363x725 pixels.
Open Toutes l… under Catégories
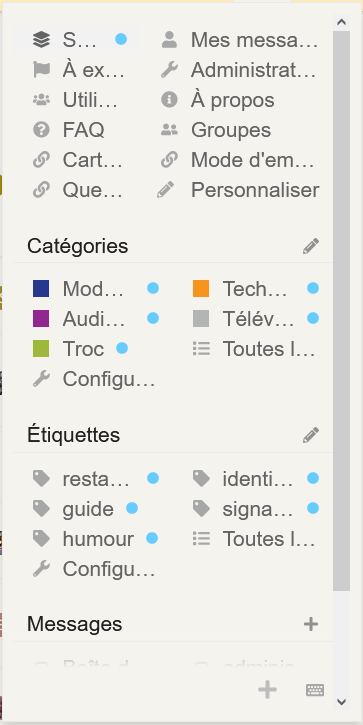254,349
